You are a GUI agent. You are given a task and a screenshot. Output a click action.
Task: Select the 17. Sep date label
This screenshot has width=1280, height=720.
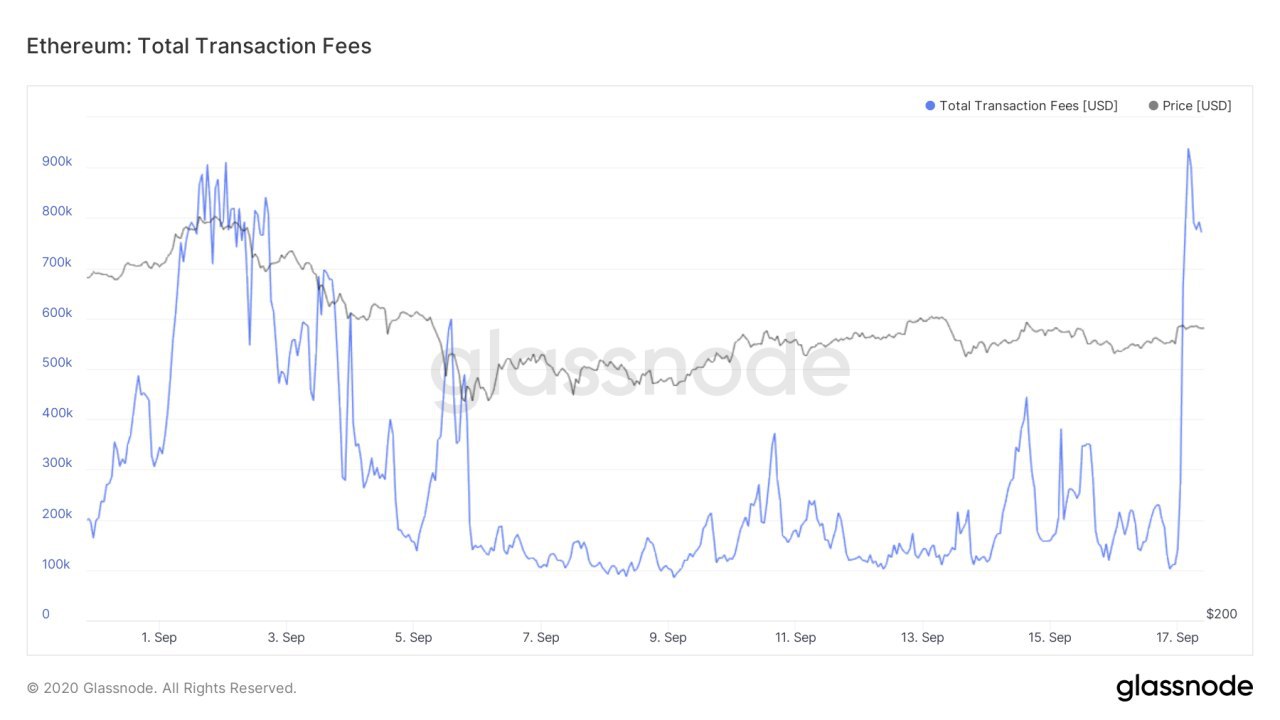(1177, 637)
